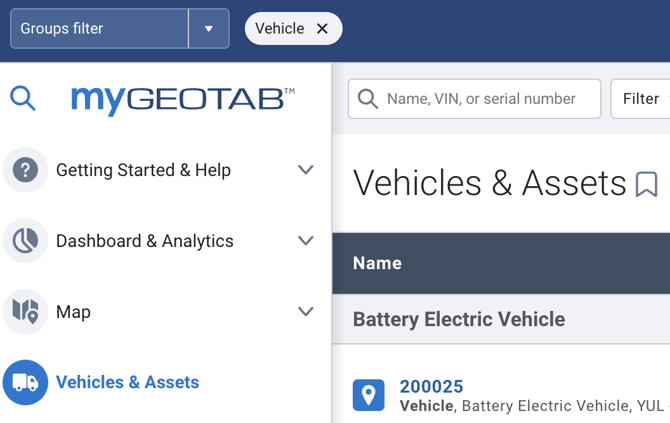
Task: Expand the Getting Started & Help menu chevron
Action: pos(306,170)
